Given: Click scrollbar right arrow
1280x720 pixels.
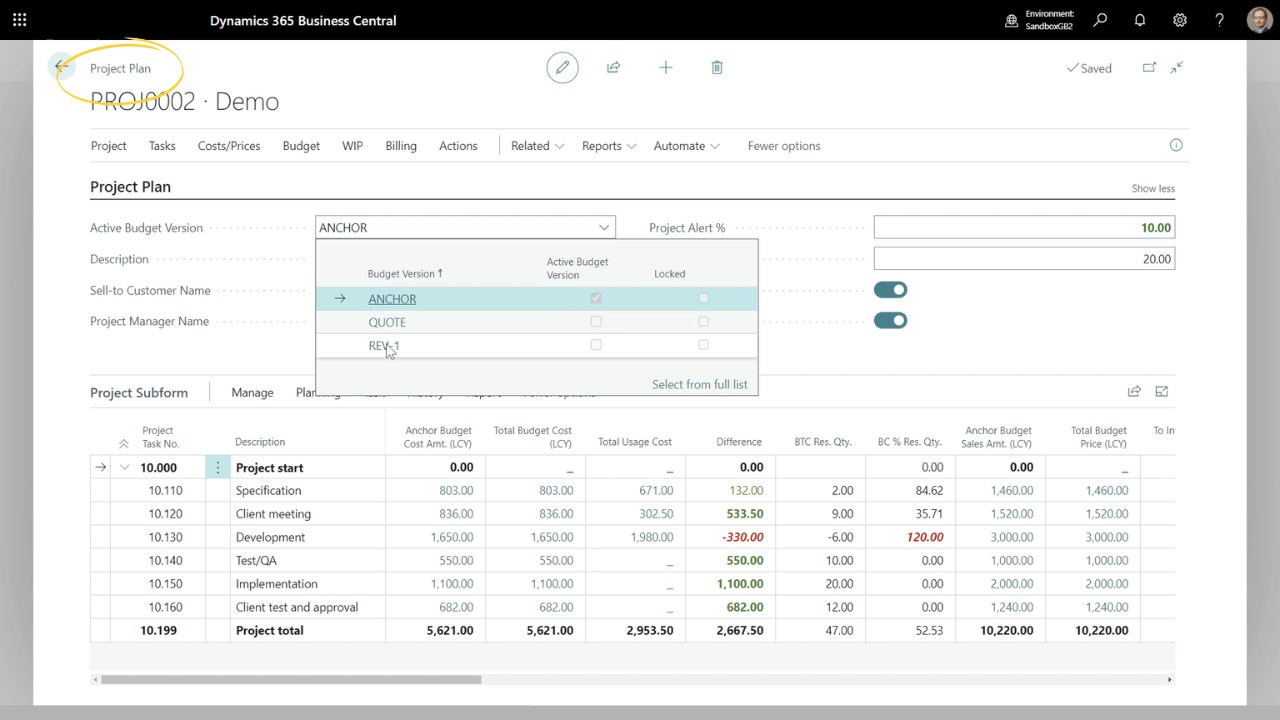Looking at the screenshot, I should (x=1169, y=680).
